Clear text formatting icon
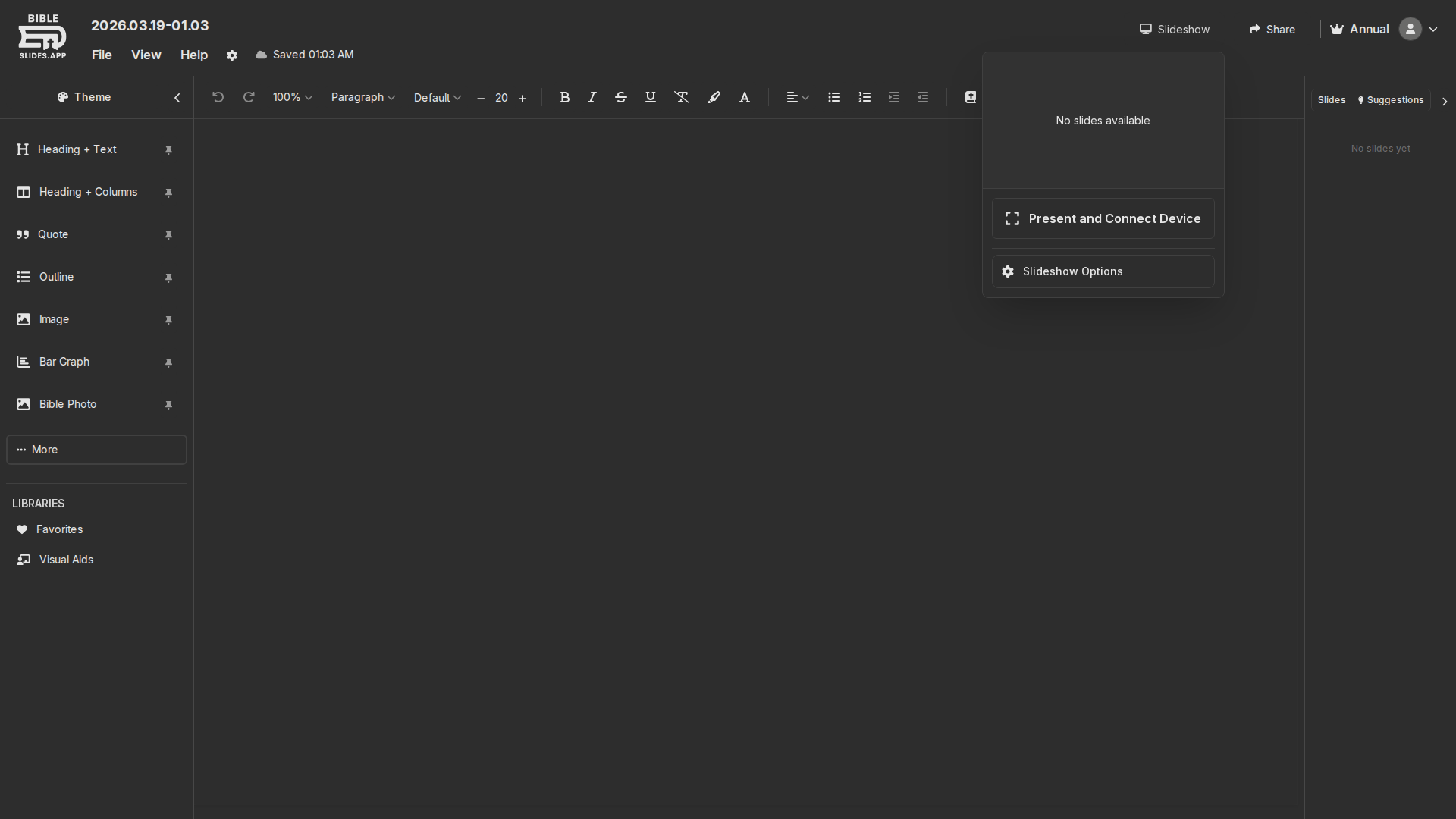 point(682,97)
